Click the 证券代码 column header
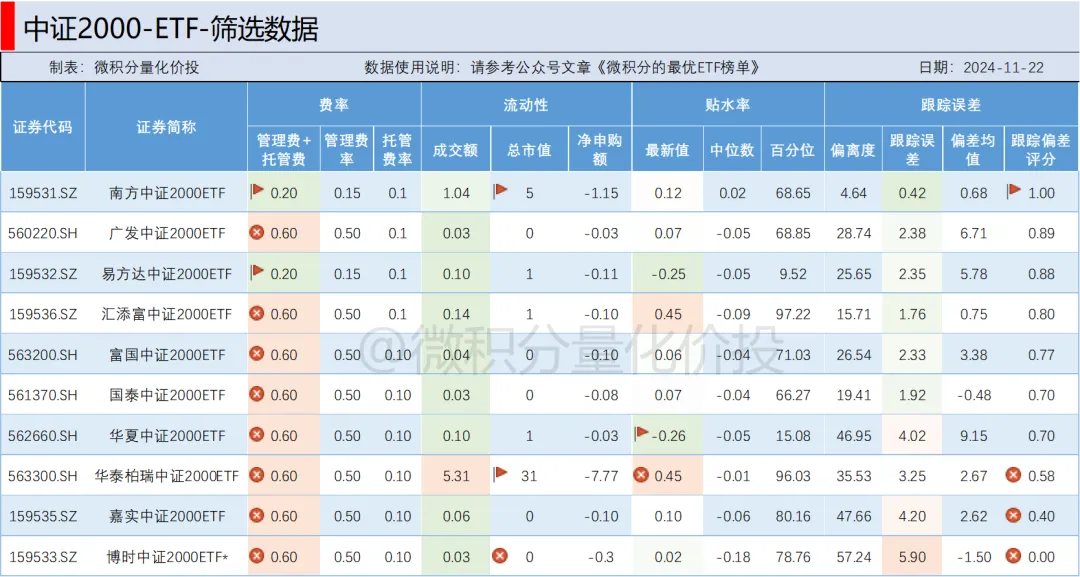This screenshot has height=577, width=1080. click(x=43, y=127)
